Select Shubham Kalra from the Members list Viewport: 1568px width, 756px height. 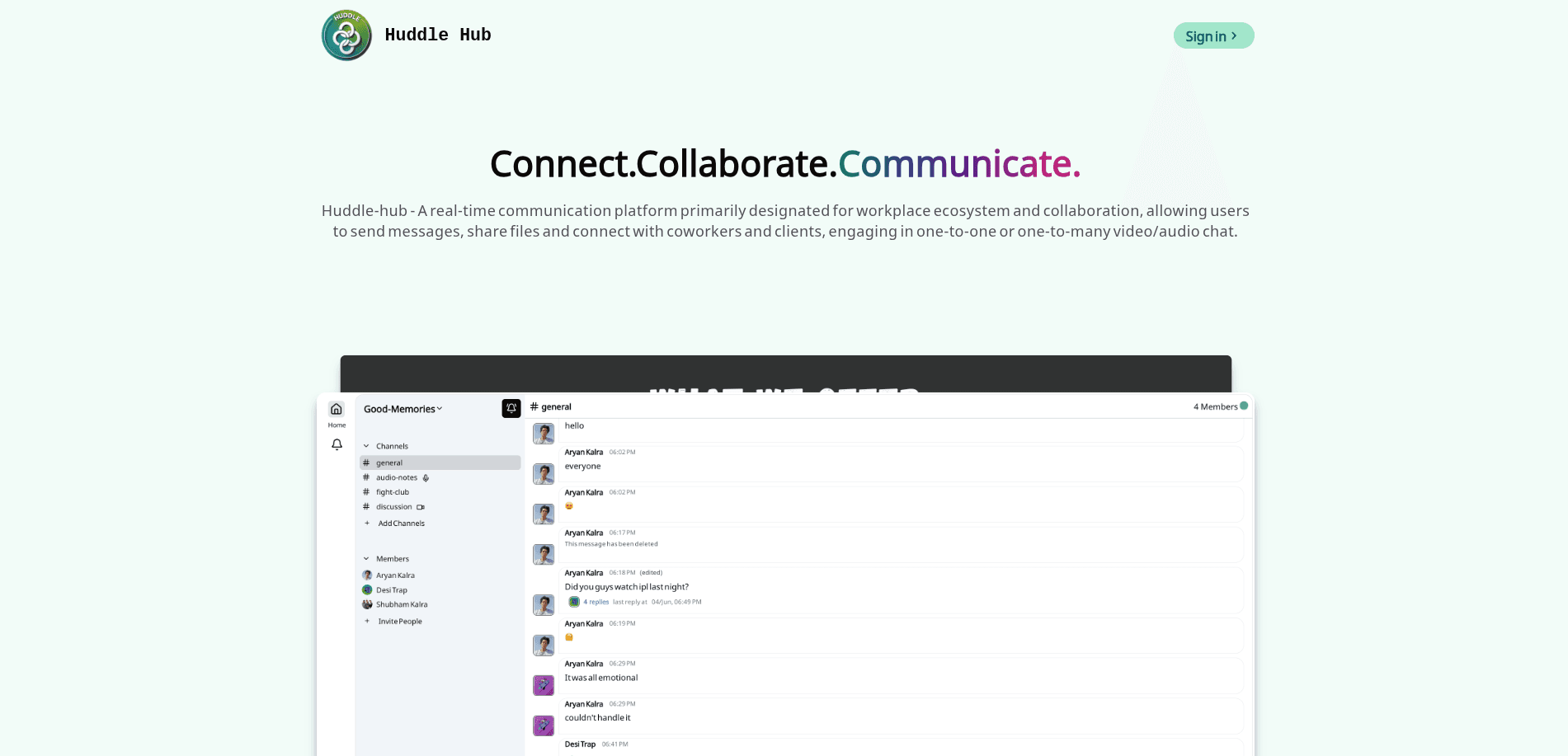[402, 604]
